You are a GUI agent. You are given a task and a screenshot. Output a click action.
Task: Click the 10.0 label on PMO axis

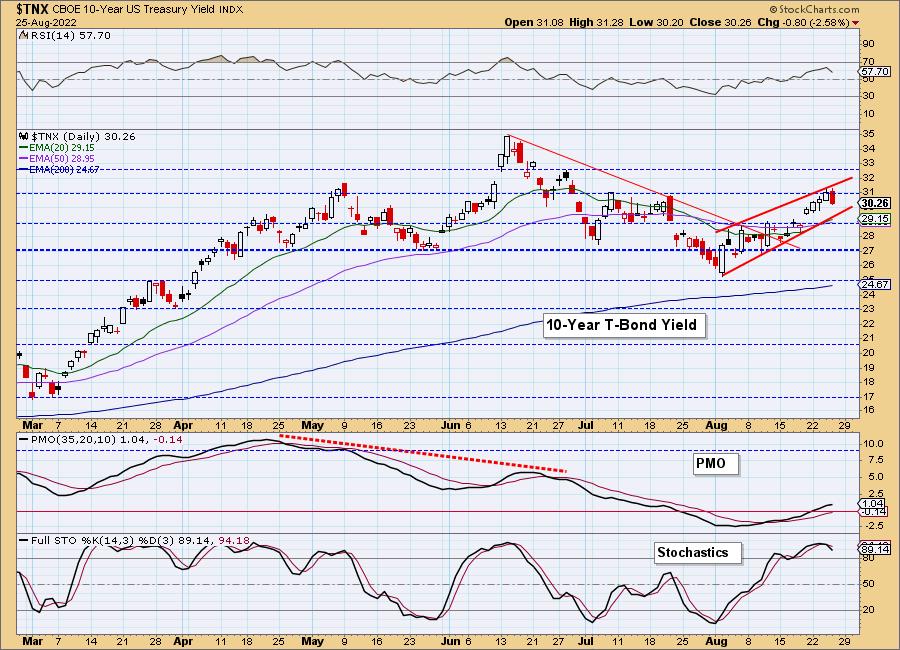(x=872, y=444)
